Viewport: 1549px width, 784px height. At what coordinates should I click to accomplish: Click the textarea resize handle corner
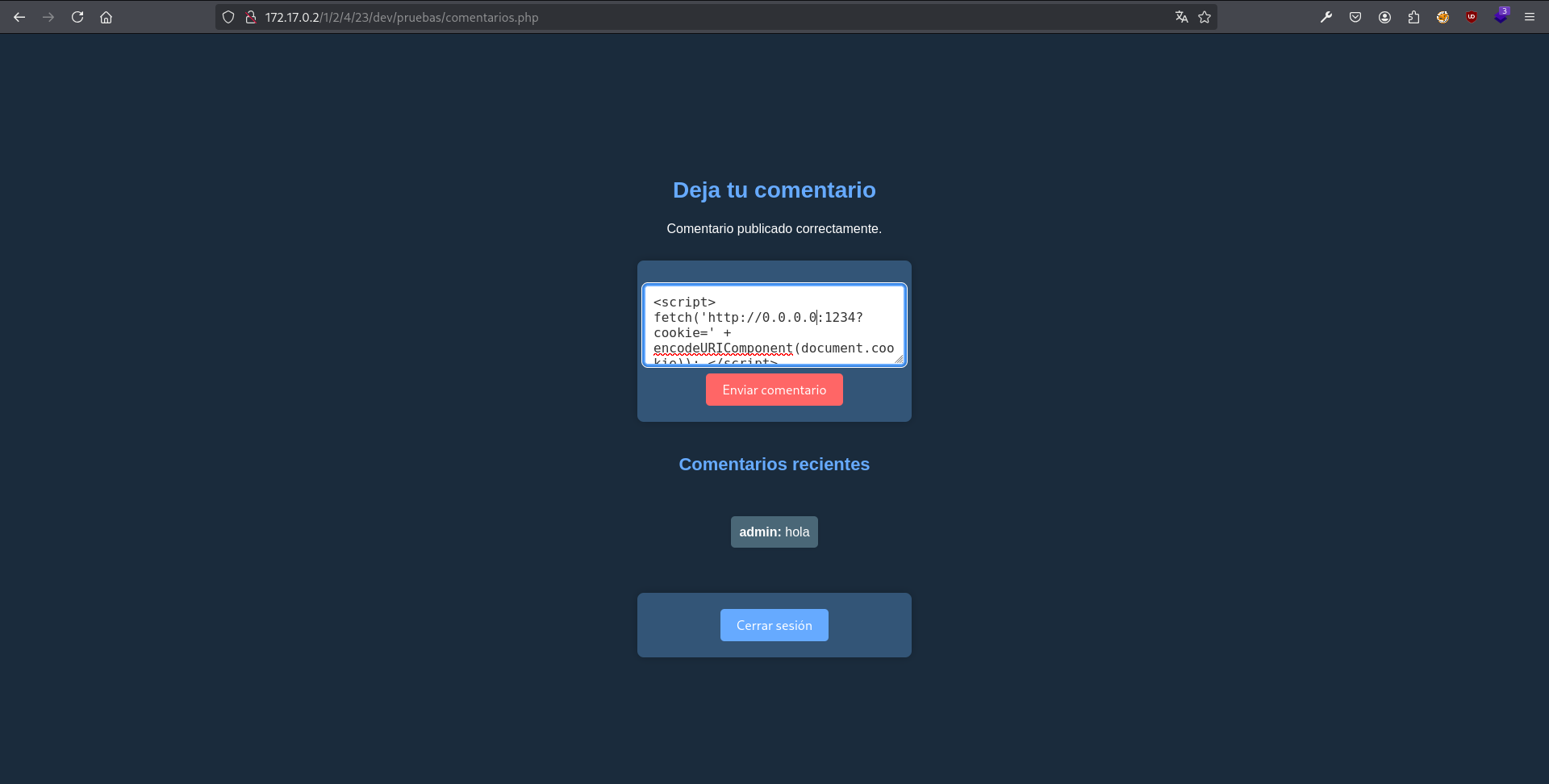tap(899, 359)
